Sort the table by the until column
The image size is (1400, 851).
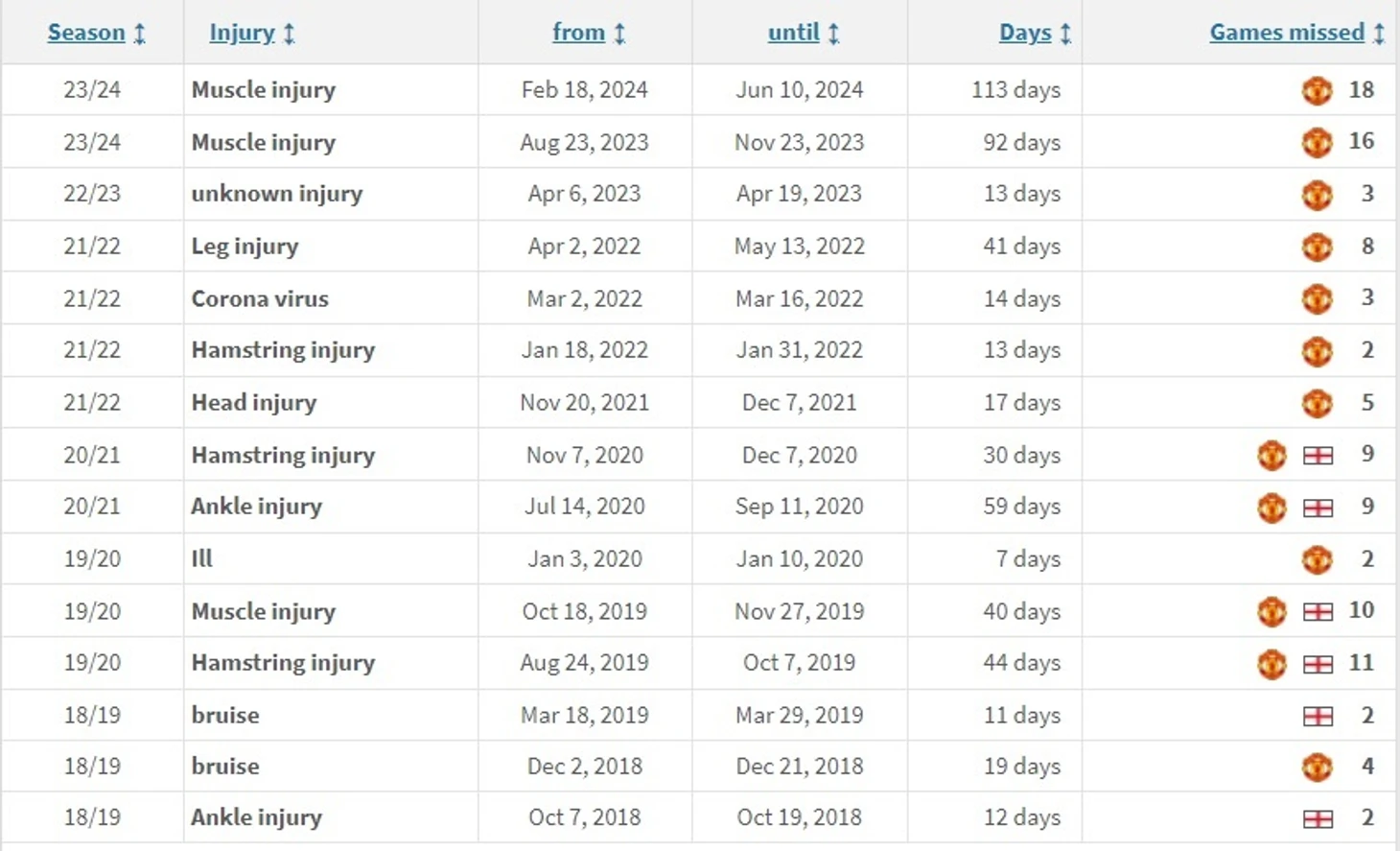click(x=793, y=33)
